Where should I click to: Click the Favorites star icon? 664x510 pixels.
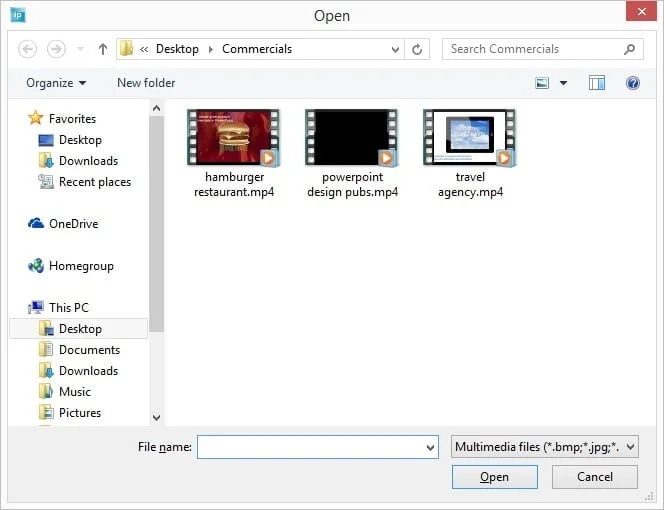click(36, 118)
